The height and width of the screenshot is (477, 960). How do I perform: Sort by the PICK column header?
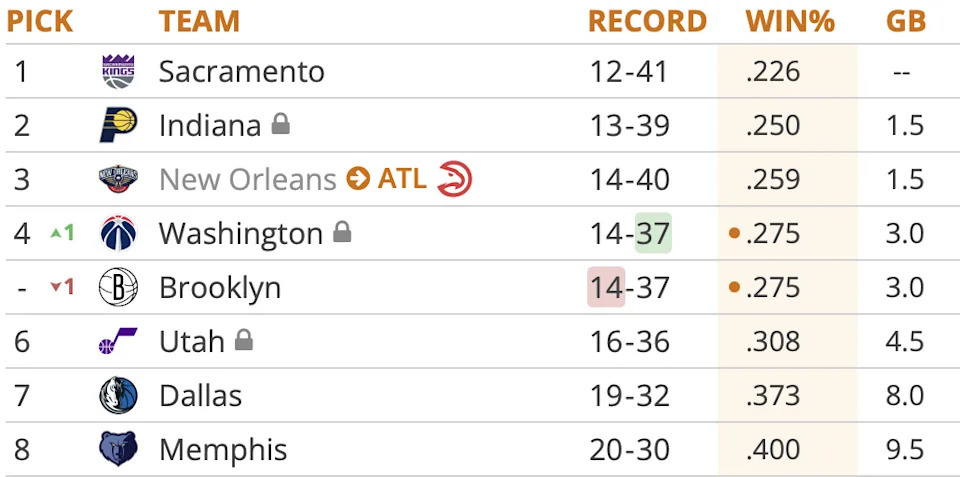click(x=40, y=21)
